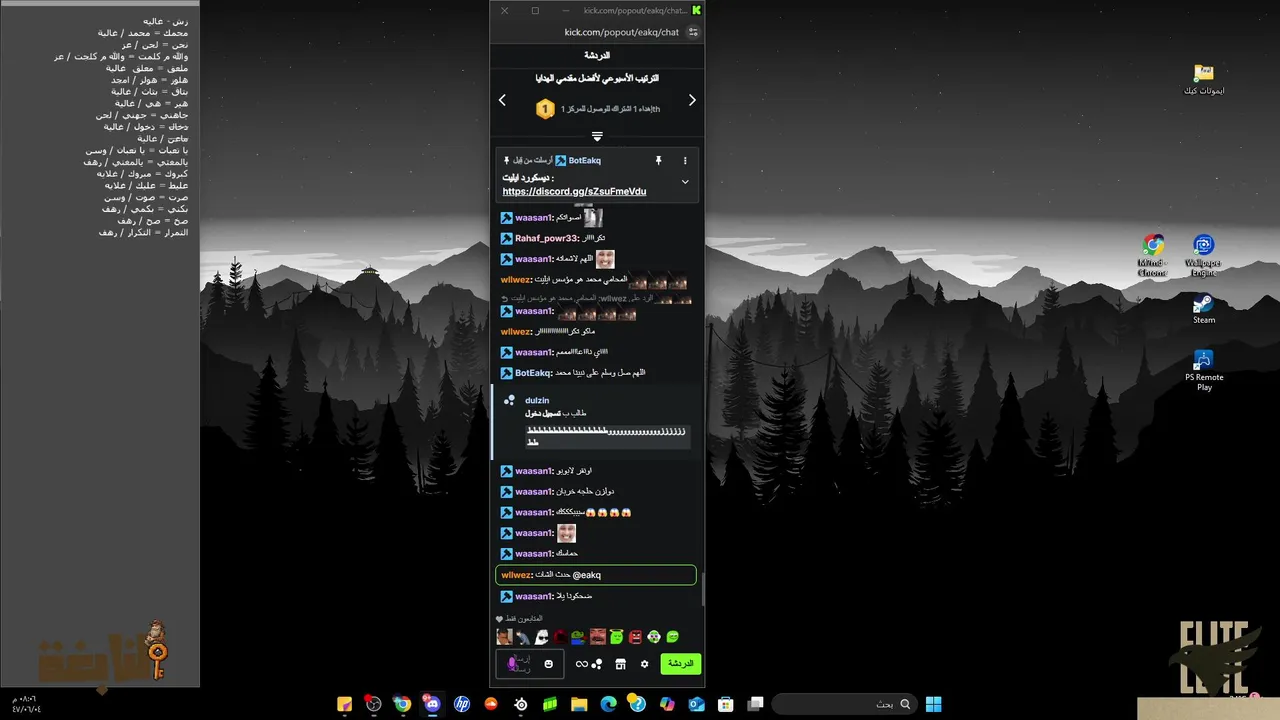Open the green panels app on taskbar
The width and height of the screenshot is (1280, 720).
click(550, 704)
